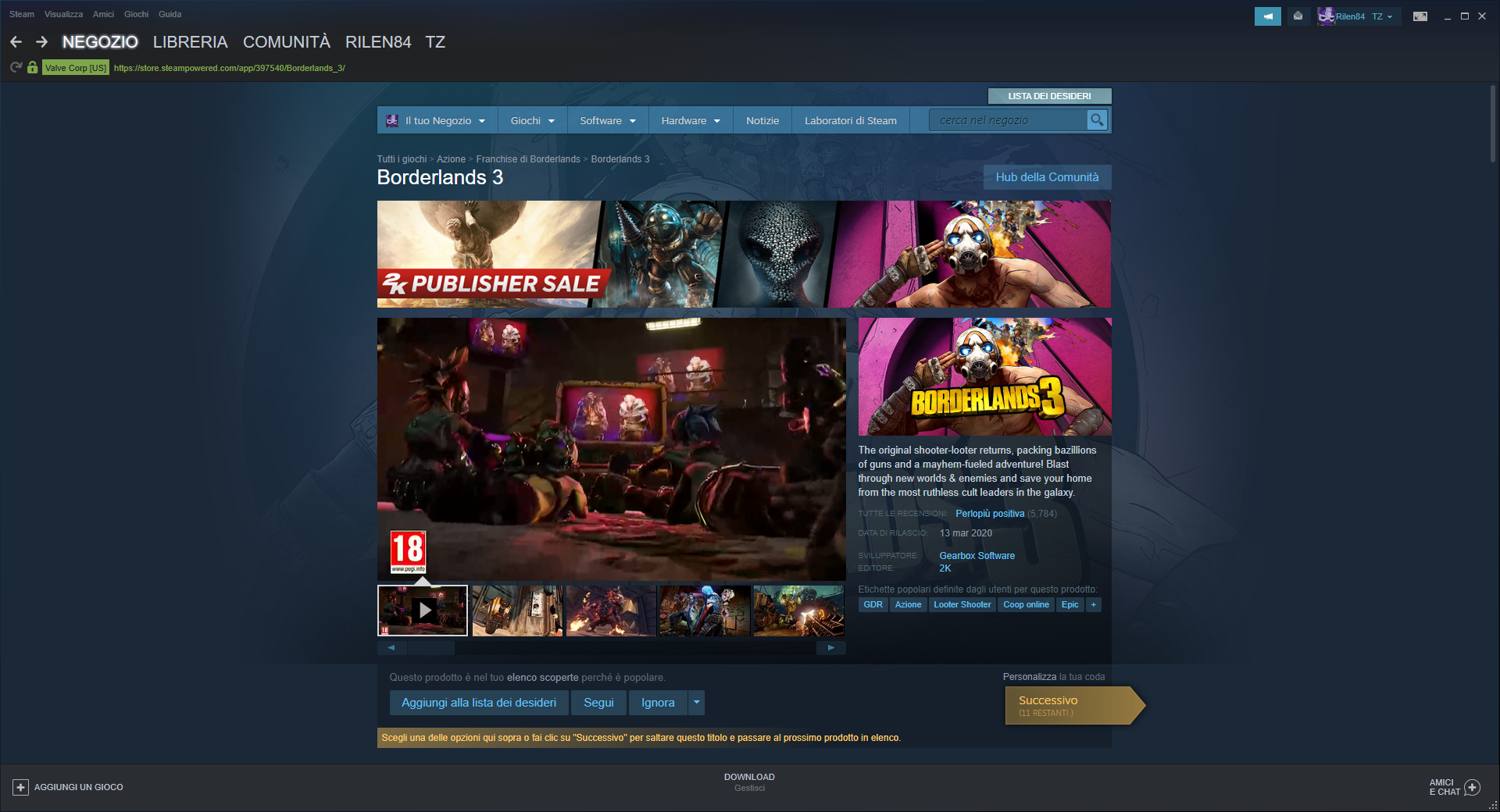Click the Il tuo Negozio avatar icon
This screenshot has height=812, width=1500.
[x=392, y=121]
